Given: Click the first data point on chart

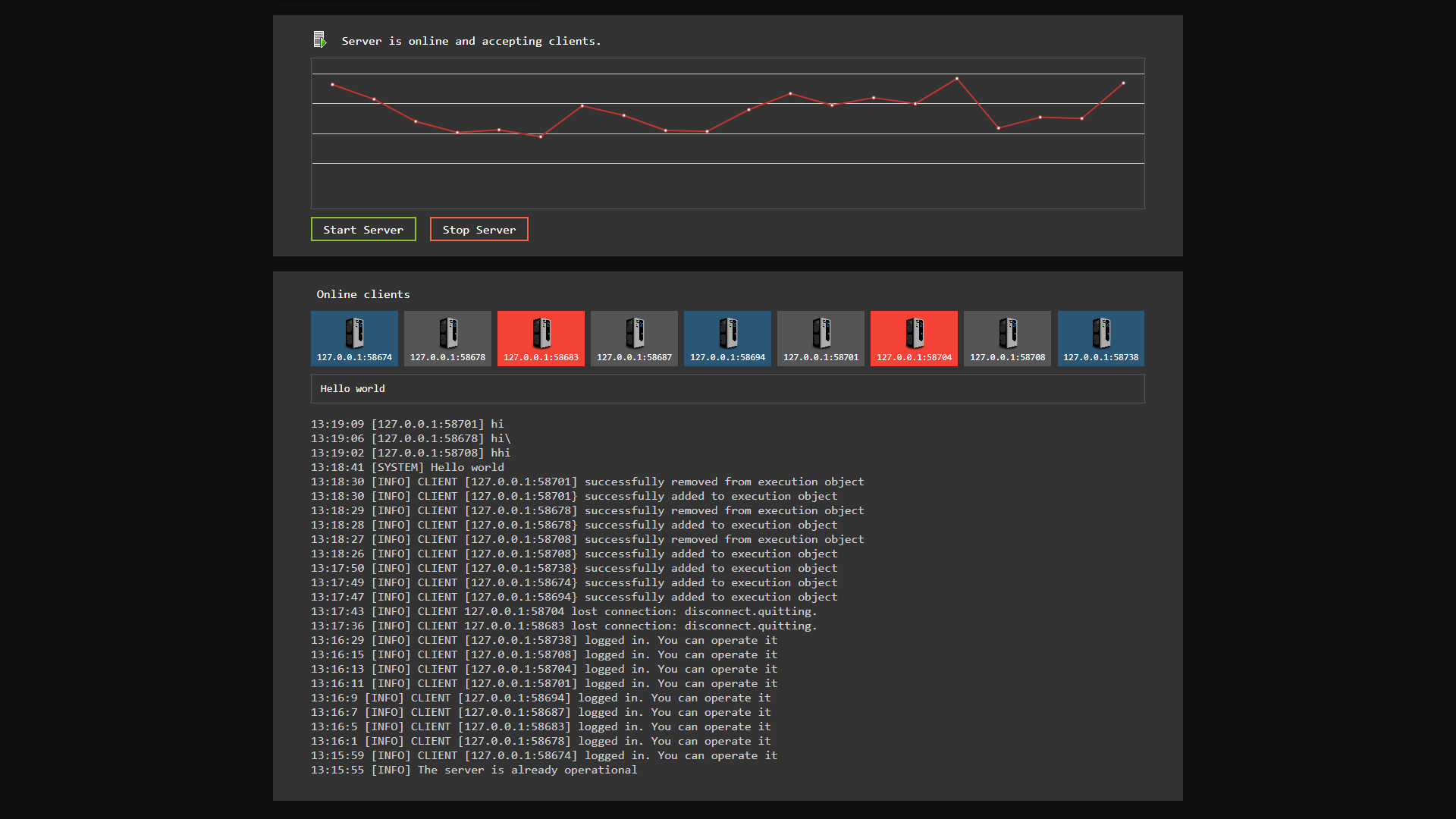Looking at the screenshot, I should (332, 84).
